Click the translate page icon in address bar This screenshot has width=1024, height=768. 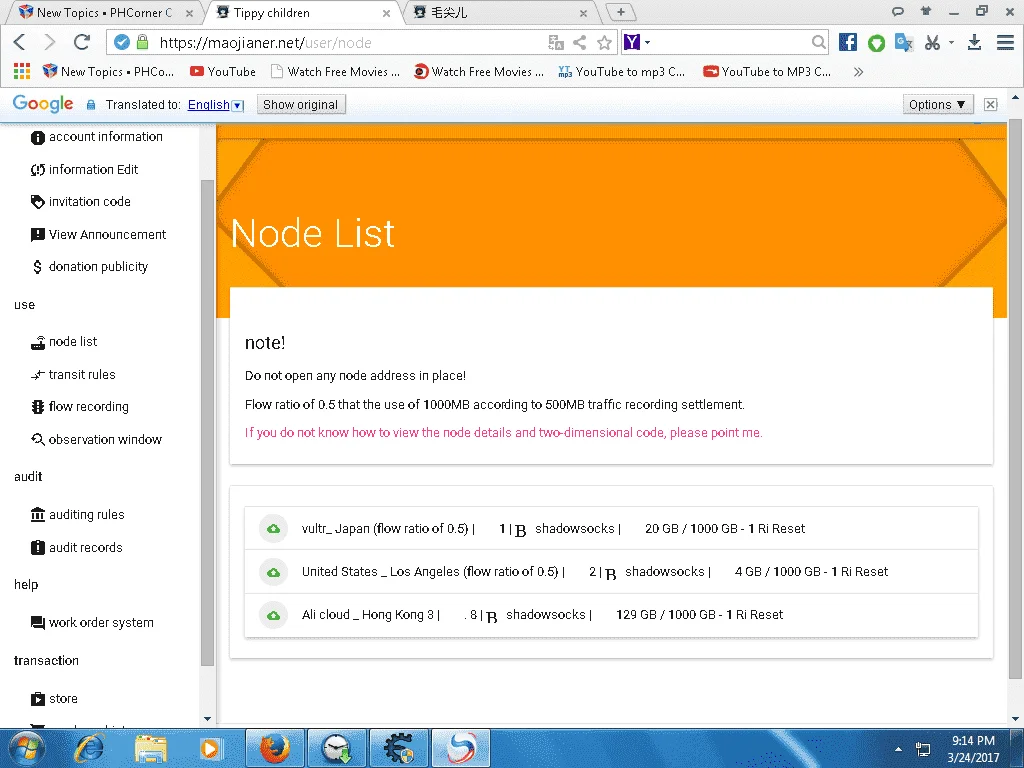[x=556, y=42]
